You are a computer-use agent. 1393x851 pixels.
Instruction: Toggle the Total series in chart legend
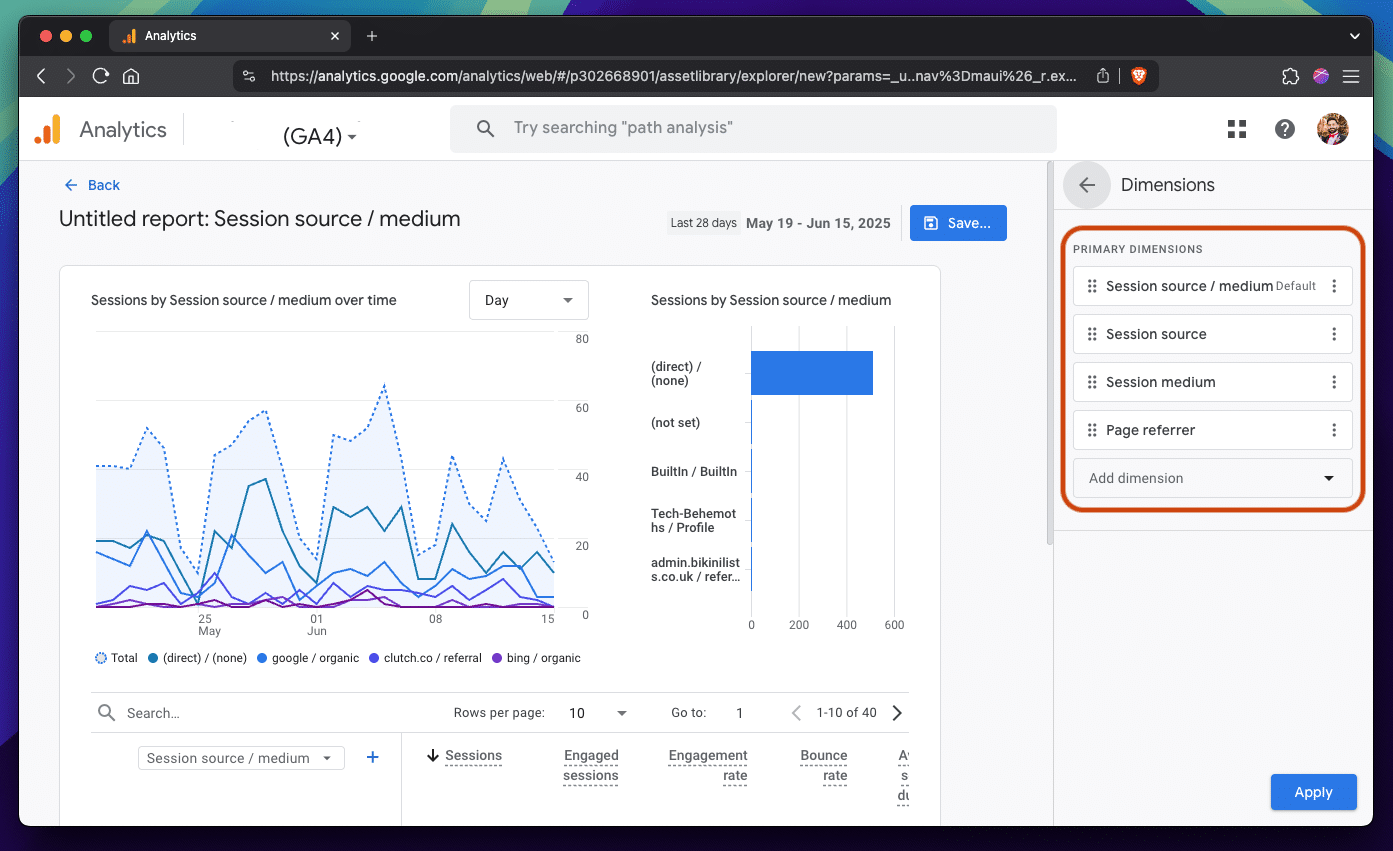click(x=116, y=658)
